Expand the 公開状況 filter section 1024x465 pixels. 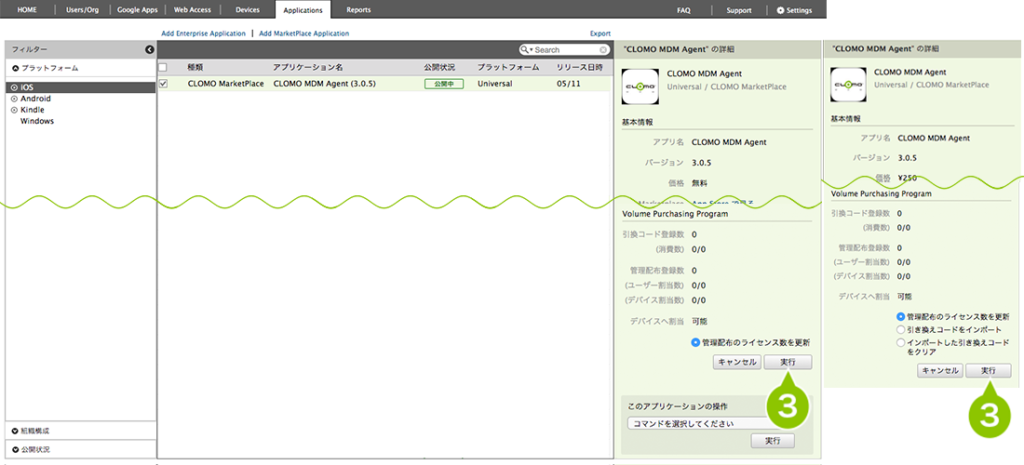click(x=16, y=449)
